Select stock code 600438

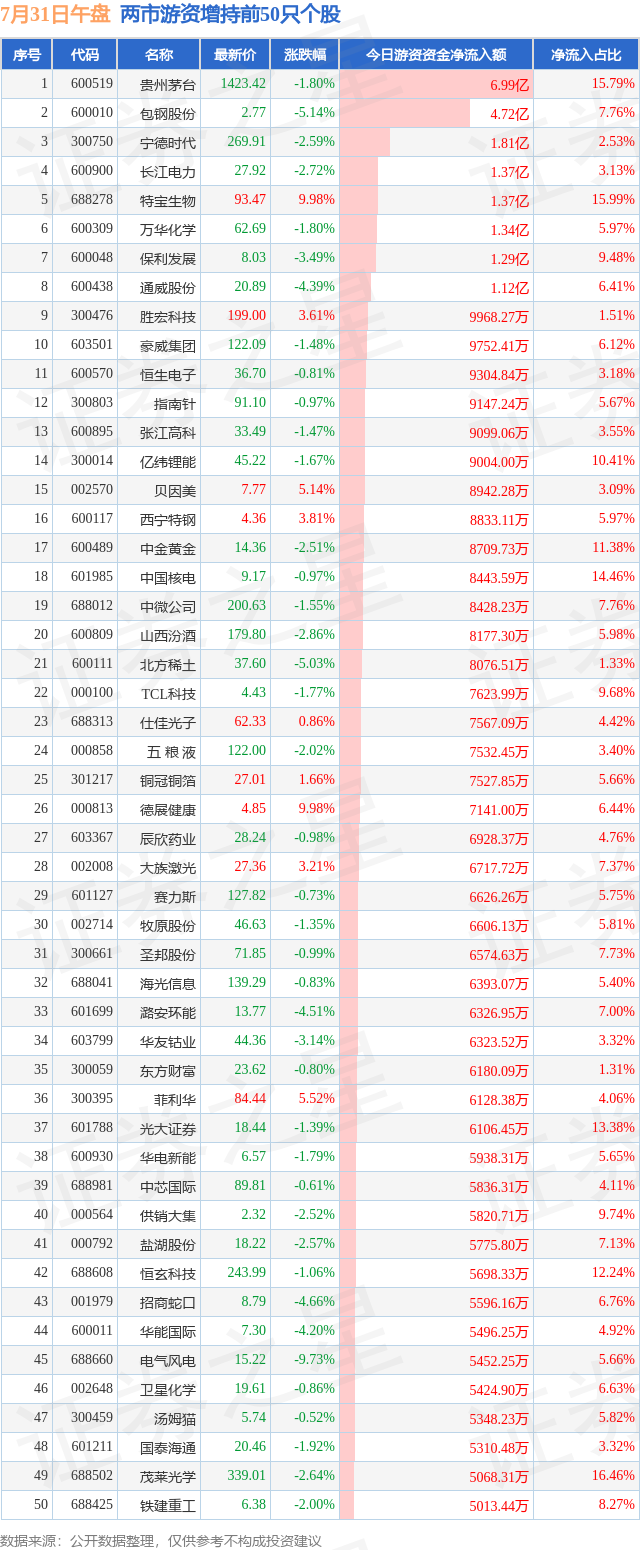(92, 287)
